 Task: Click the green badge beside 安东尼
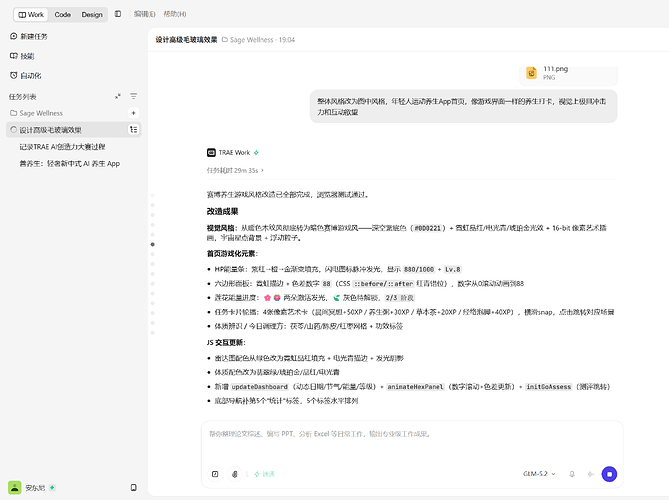(52, 488)
